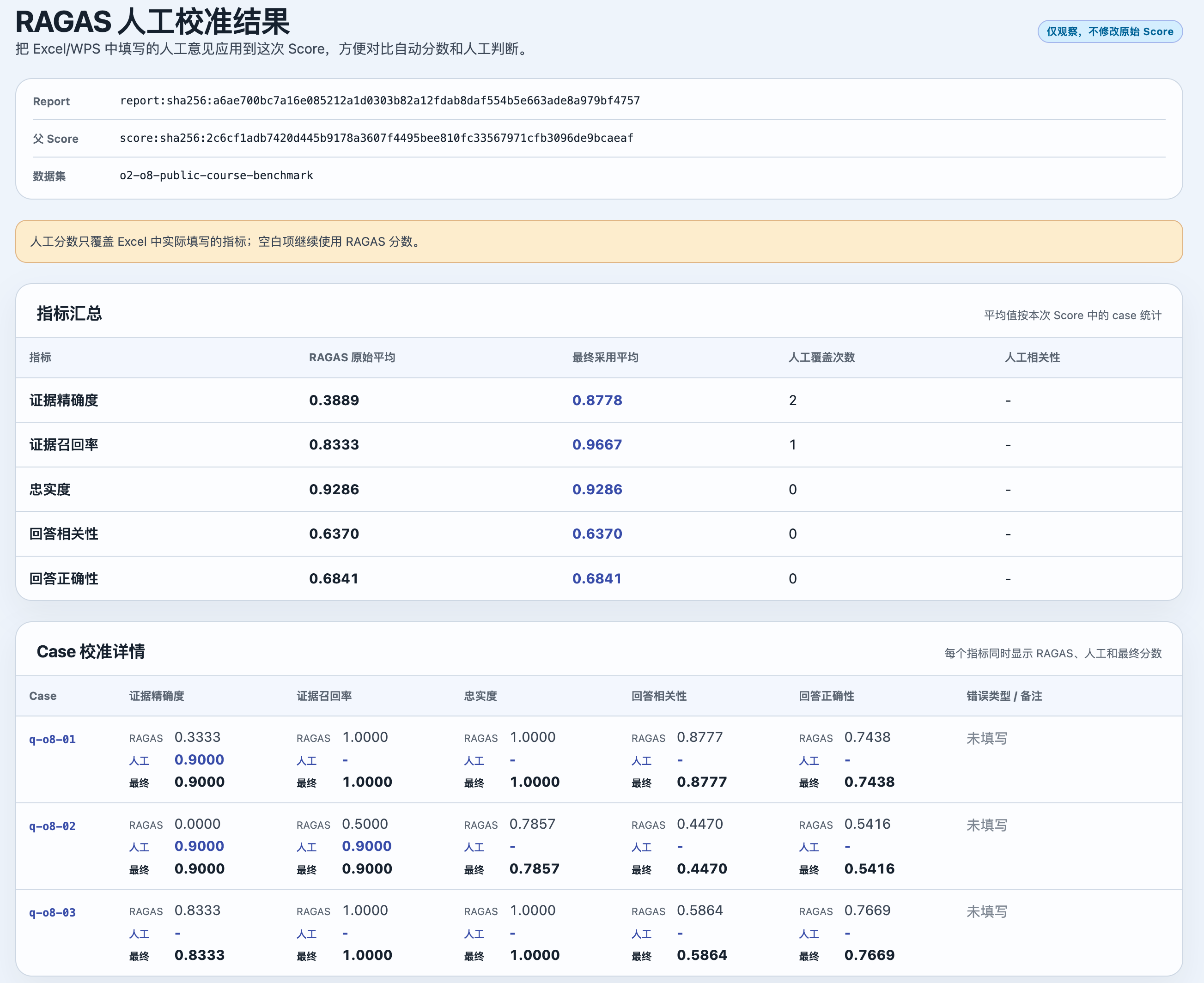Image resolution: width=1204 pixels, height=983 pixels.
Task: Click the page title RAGAS 人工校准结果
Action: tap(152, 22)
